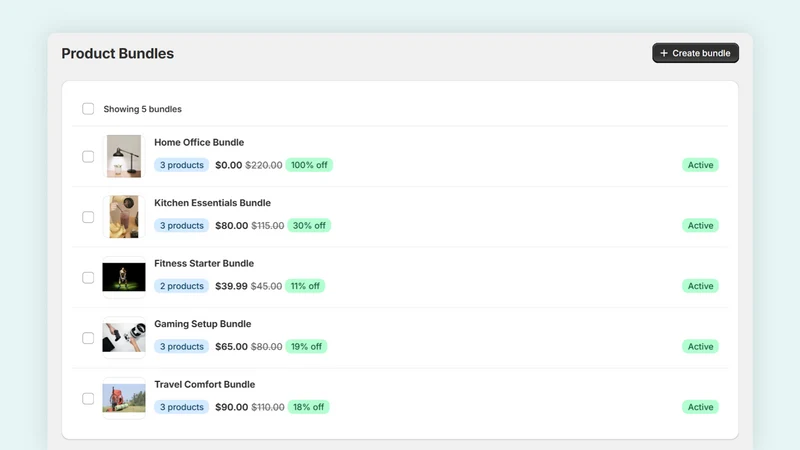Open the Fitness Starter Bundle thumbnail
The width and height of the screenshot is (800, 450).
tap(124, 277)
